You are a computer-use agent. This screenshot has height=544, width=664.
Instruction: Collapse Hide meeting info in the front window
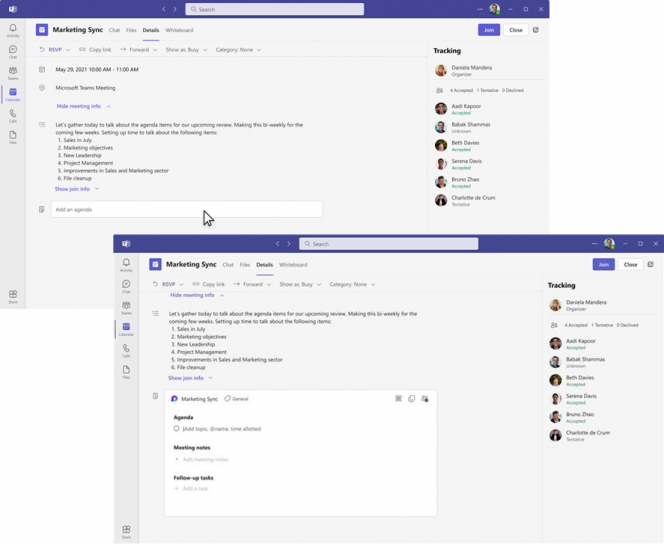(x=197, y=295)
